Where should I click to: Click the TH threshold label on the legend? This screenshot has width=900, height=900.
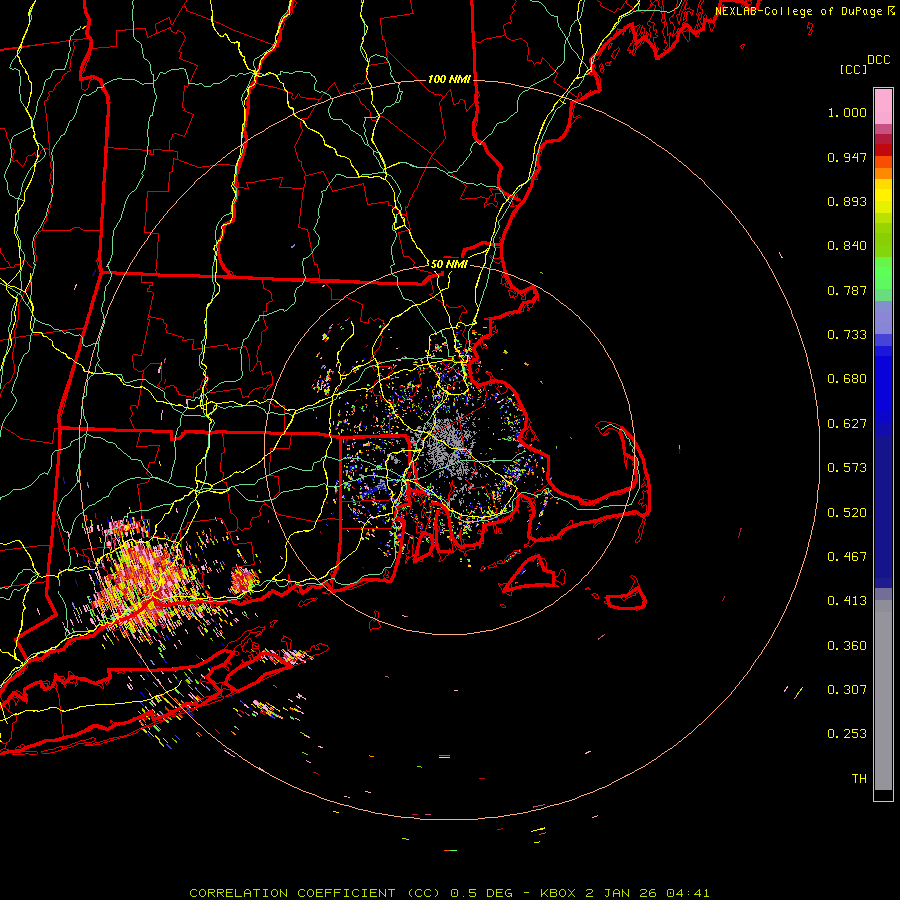pos(859,779)
